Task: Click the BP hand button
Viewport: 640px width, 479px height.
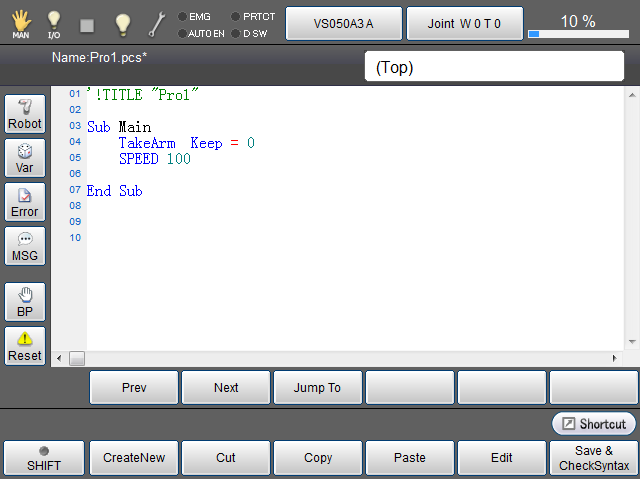Action: [25, 302]
